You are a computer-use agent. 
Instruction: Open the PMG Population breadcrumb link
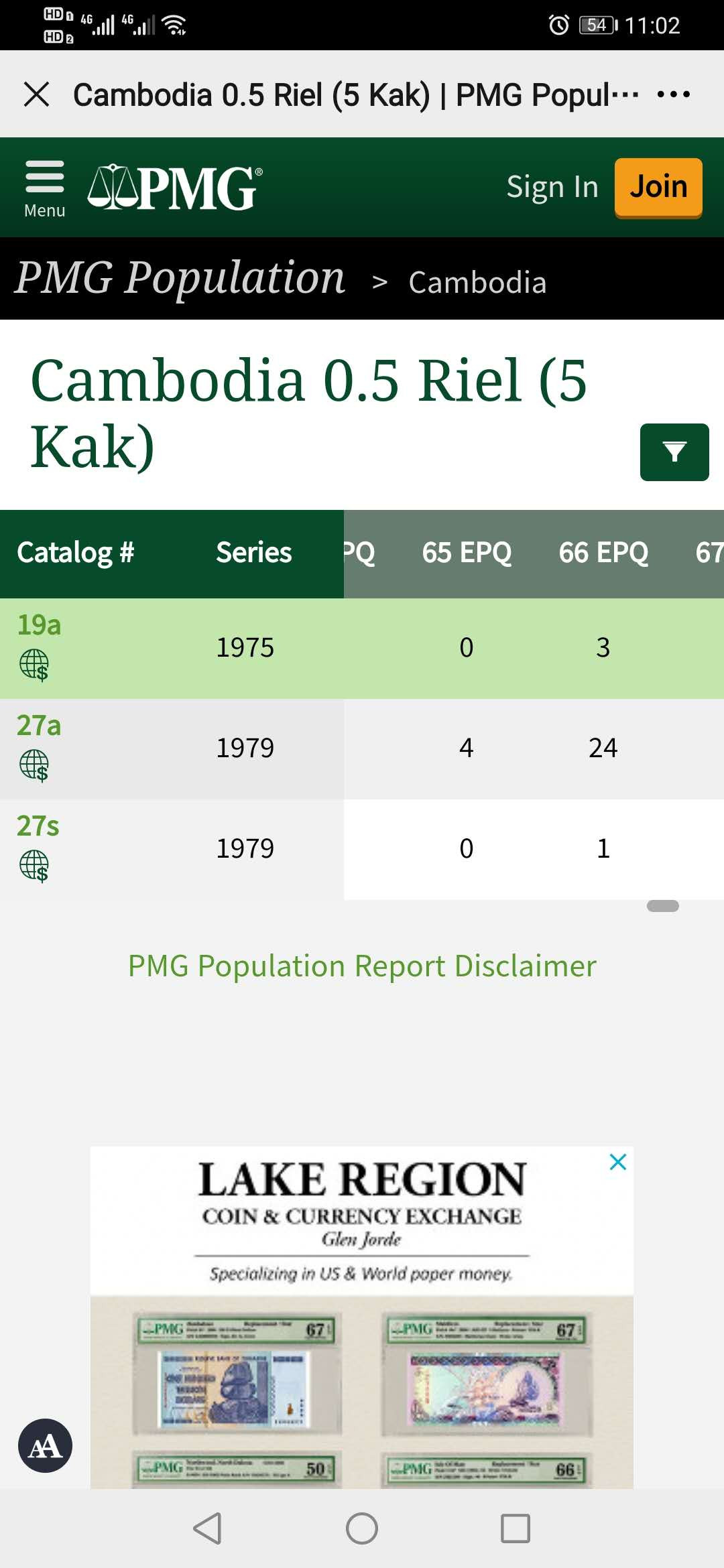[180, 278]
